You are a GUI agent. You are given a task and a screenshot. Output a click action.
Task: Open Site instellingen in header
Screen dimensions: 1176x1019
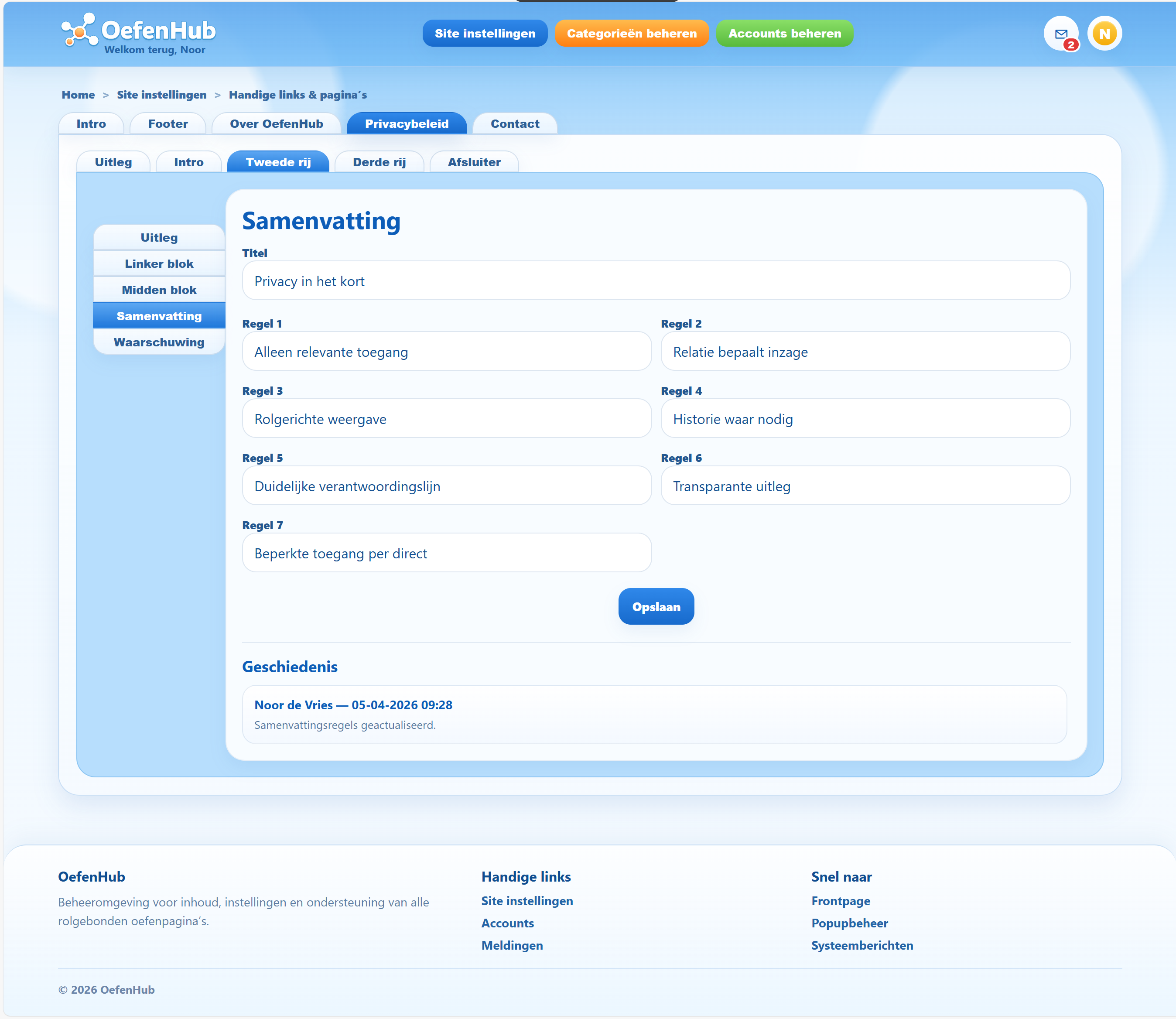point(485,34)
